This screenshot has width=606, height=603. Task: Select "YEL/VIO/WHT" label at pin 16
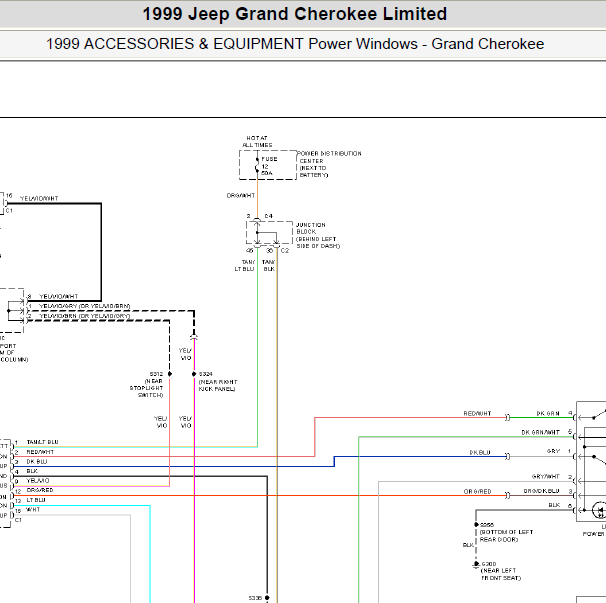pos(39,199)
